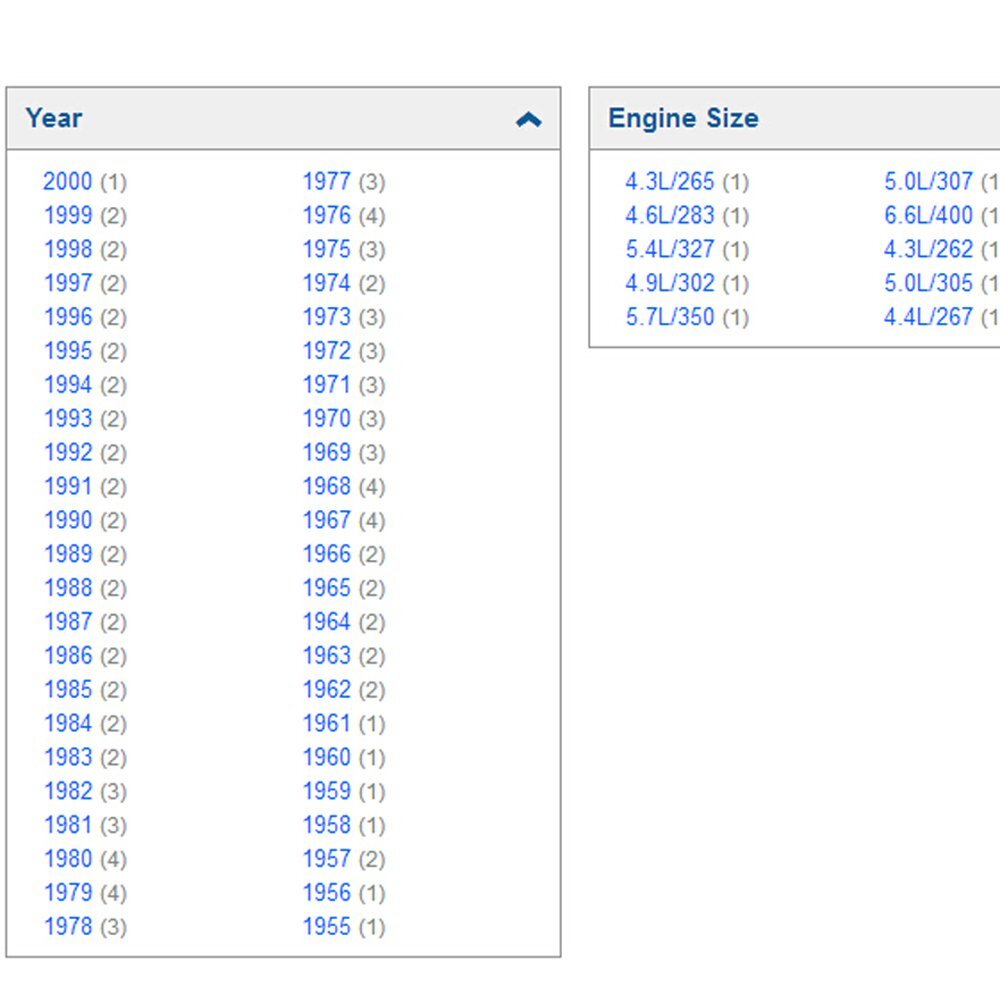Image resolution: width=1000 pixels, height=1000 pixels.
Task: Select the 6.6L/400 engine size
Action: (928, 216)
